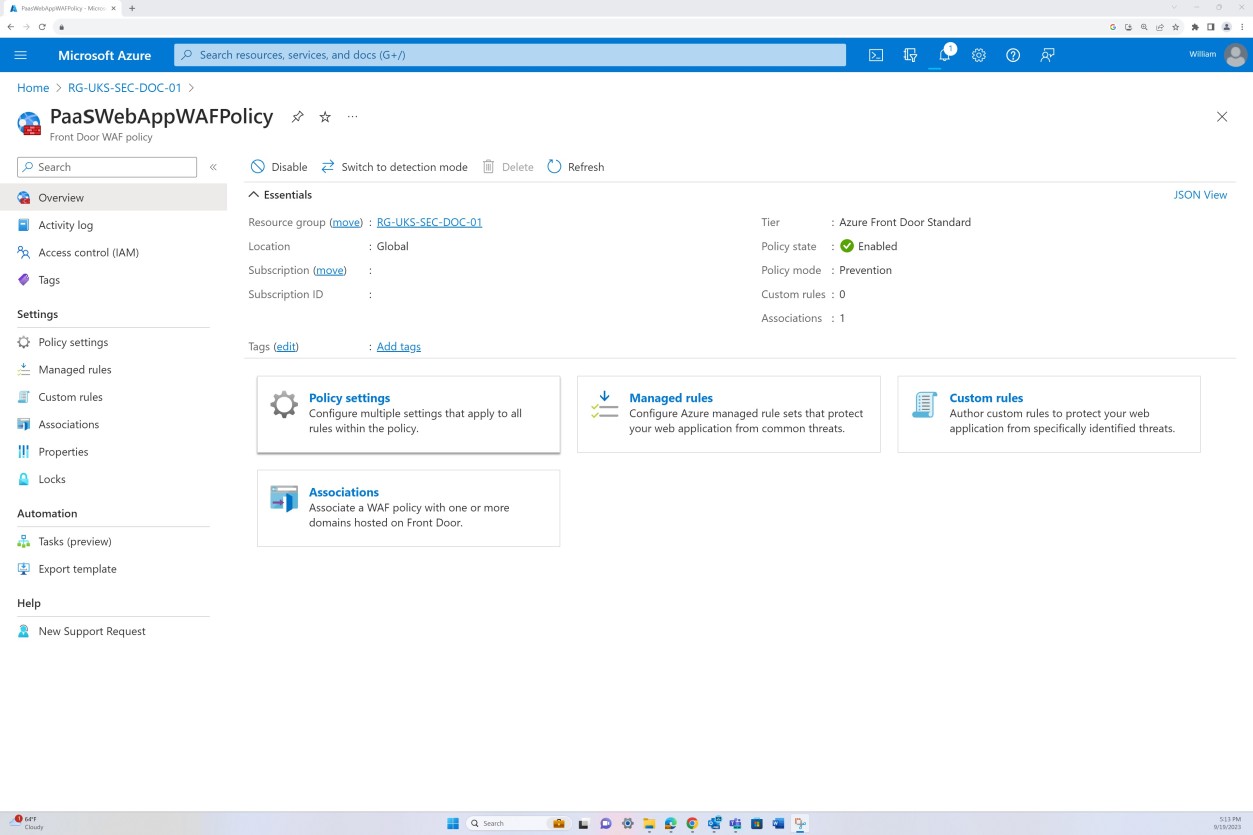
Task: Mark PaaSWebAppWAFPolicy as favorite with the star
Action: pyautogui.click(x=324, y=117)
